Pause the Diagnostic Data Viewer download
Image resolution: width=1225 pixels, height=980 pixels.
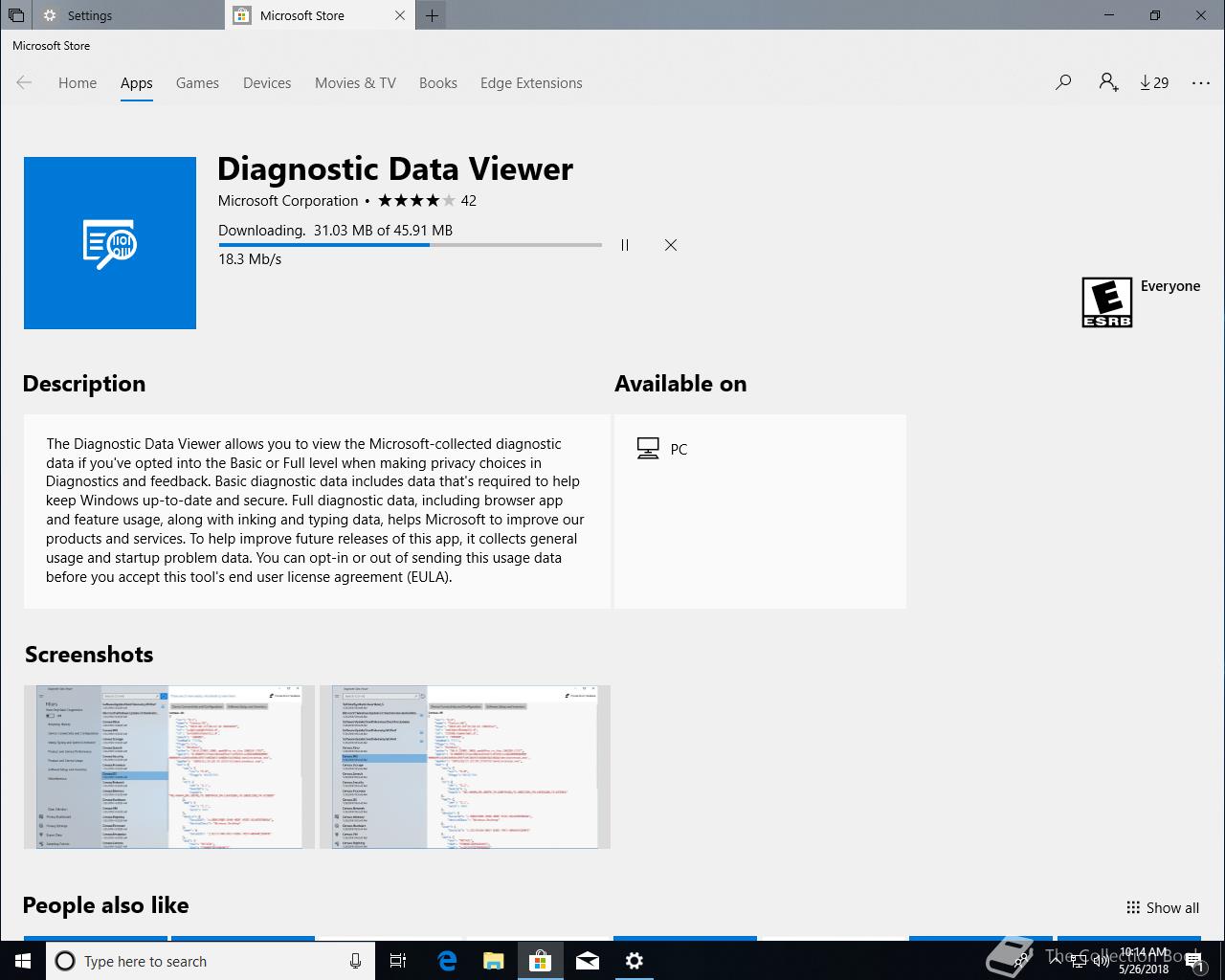click(625, 245)
